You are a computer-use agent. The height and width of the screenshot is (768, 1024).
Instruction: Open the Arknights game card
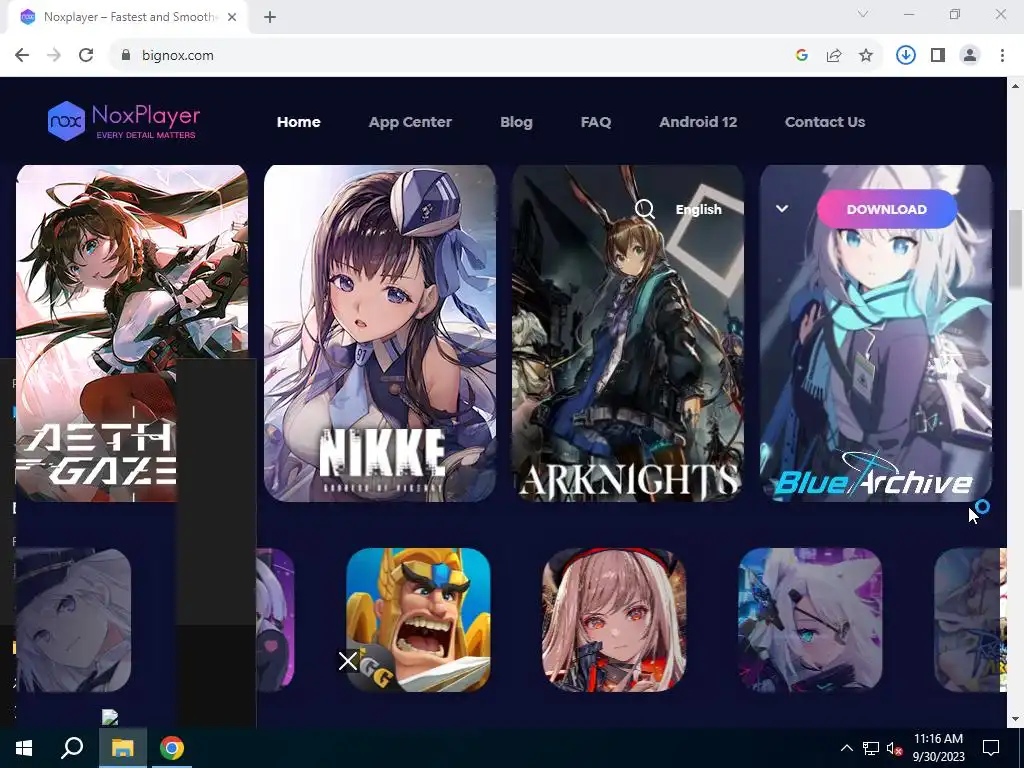628,333
